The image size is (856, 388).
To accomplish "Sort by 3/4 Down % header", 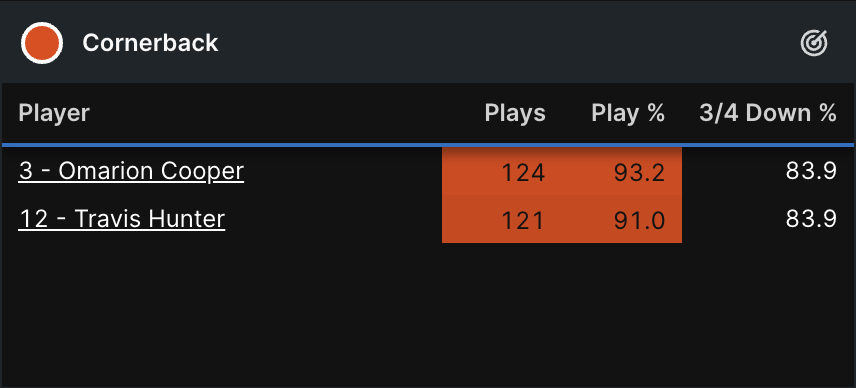I will tap(768, 114).
